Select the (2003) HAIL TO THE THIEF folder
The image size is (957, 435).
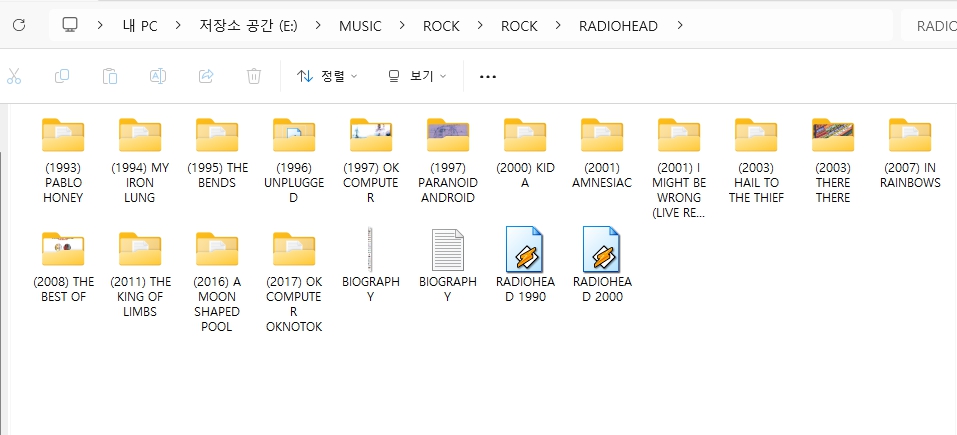coord(756,162)
